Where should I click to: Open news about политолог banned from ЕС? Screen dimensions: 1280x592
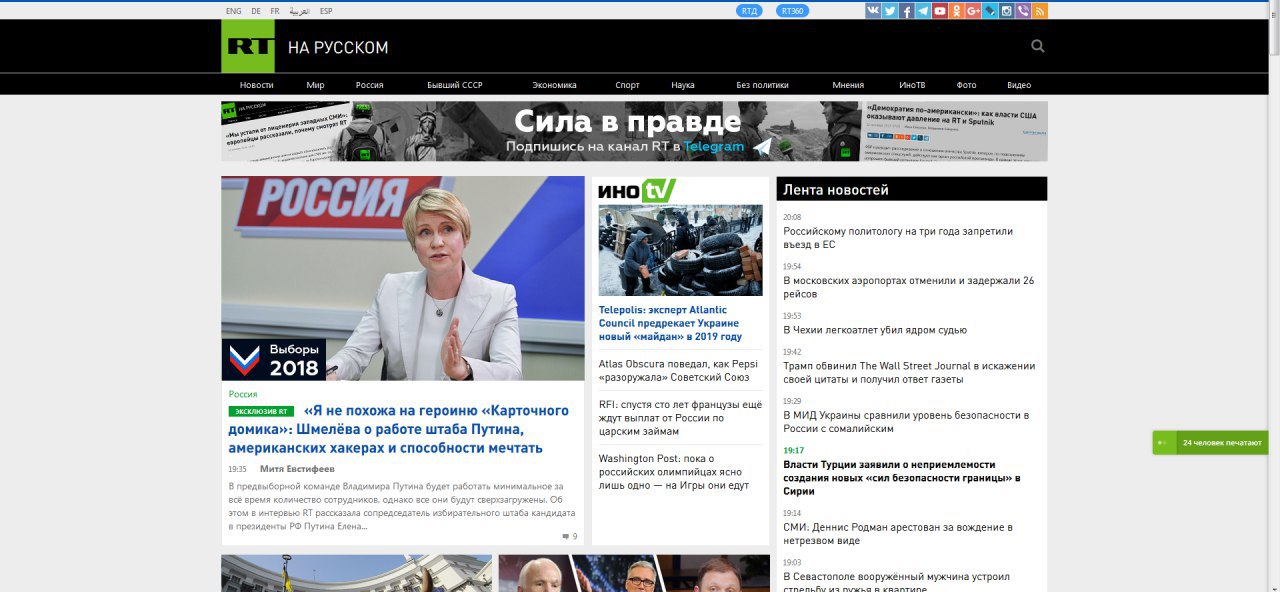(x=898, y=237)
